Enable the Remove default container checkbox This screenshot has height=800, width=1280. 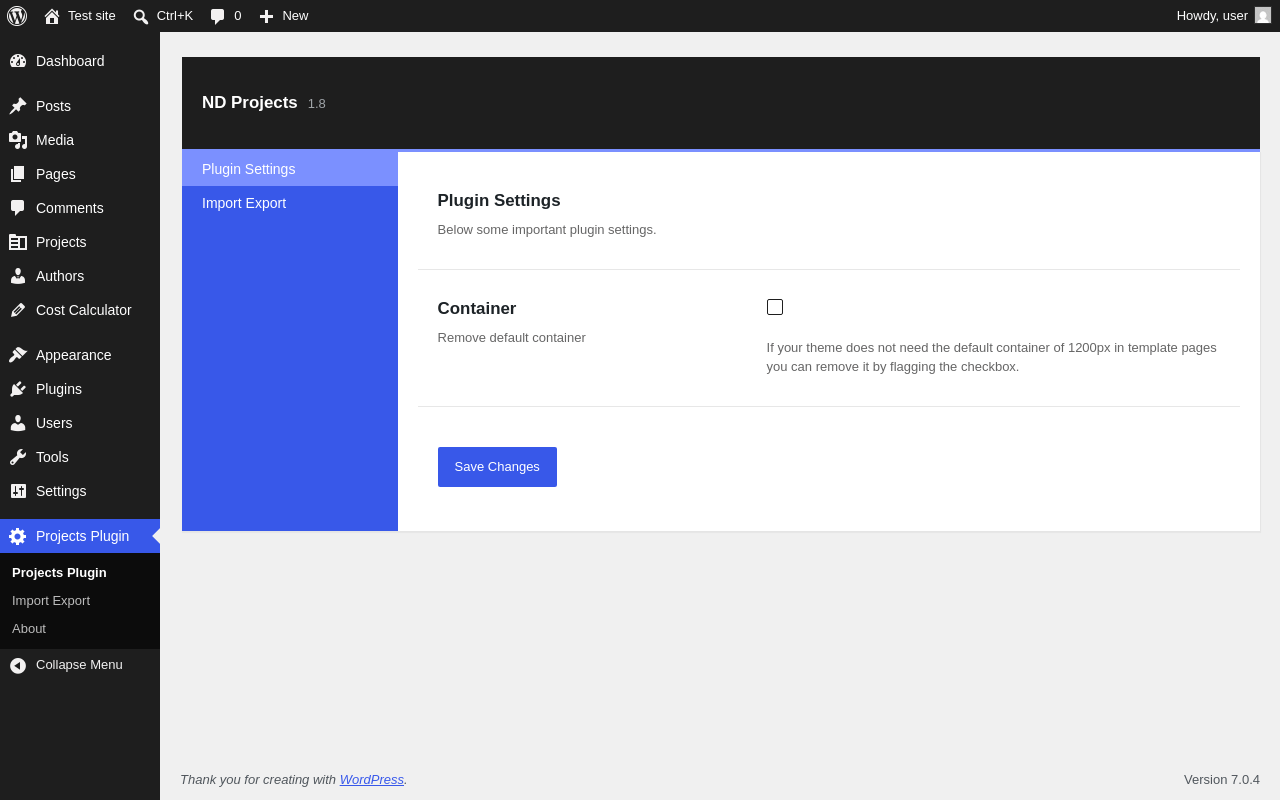pyautogui.click(x=775, y=307)
